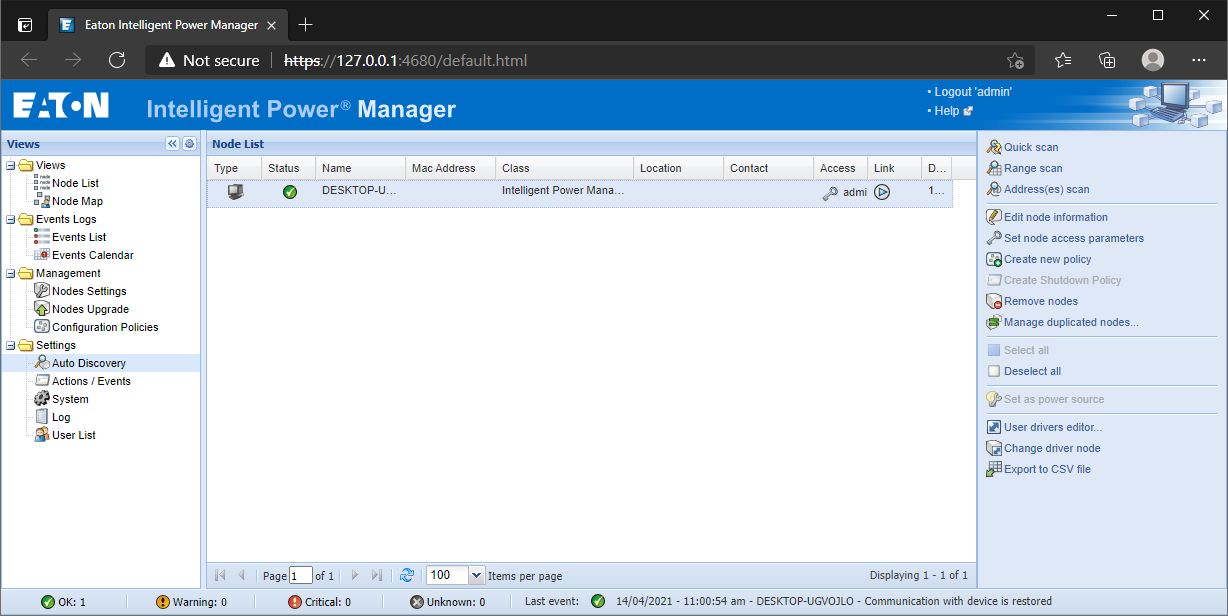1228x616 pixels.
Task: Click Remove nodes
Action: pyautogui.click(x=1041, y=301)
